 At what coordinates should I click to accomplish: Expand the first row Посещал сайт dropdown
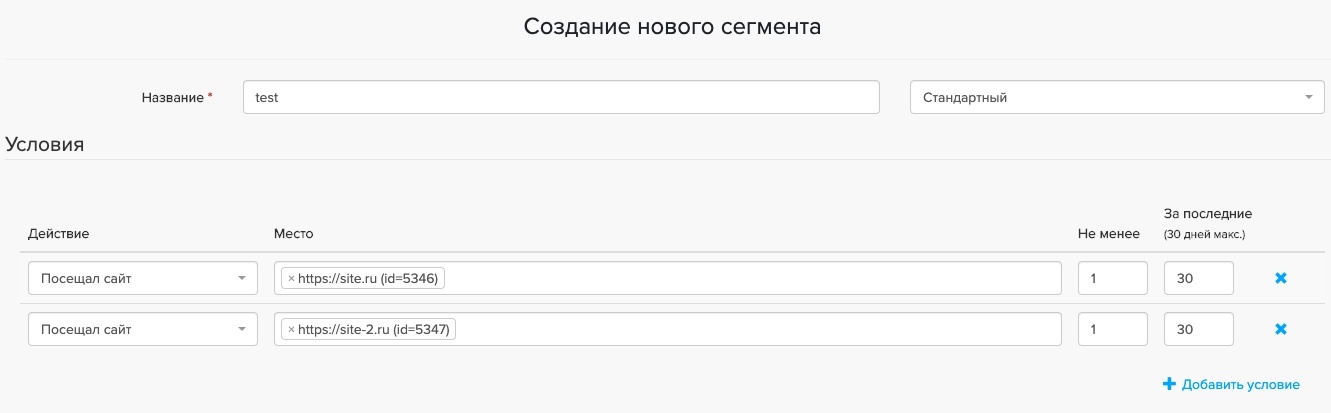pyautogui.click(x=142, y=279)
